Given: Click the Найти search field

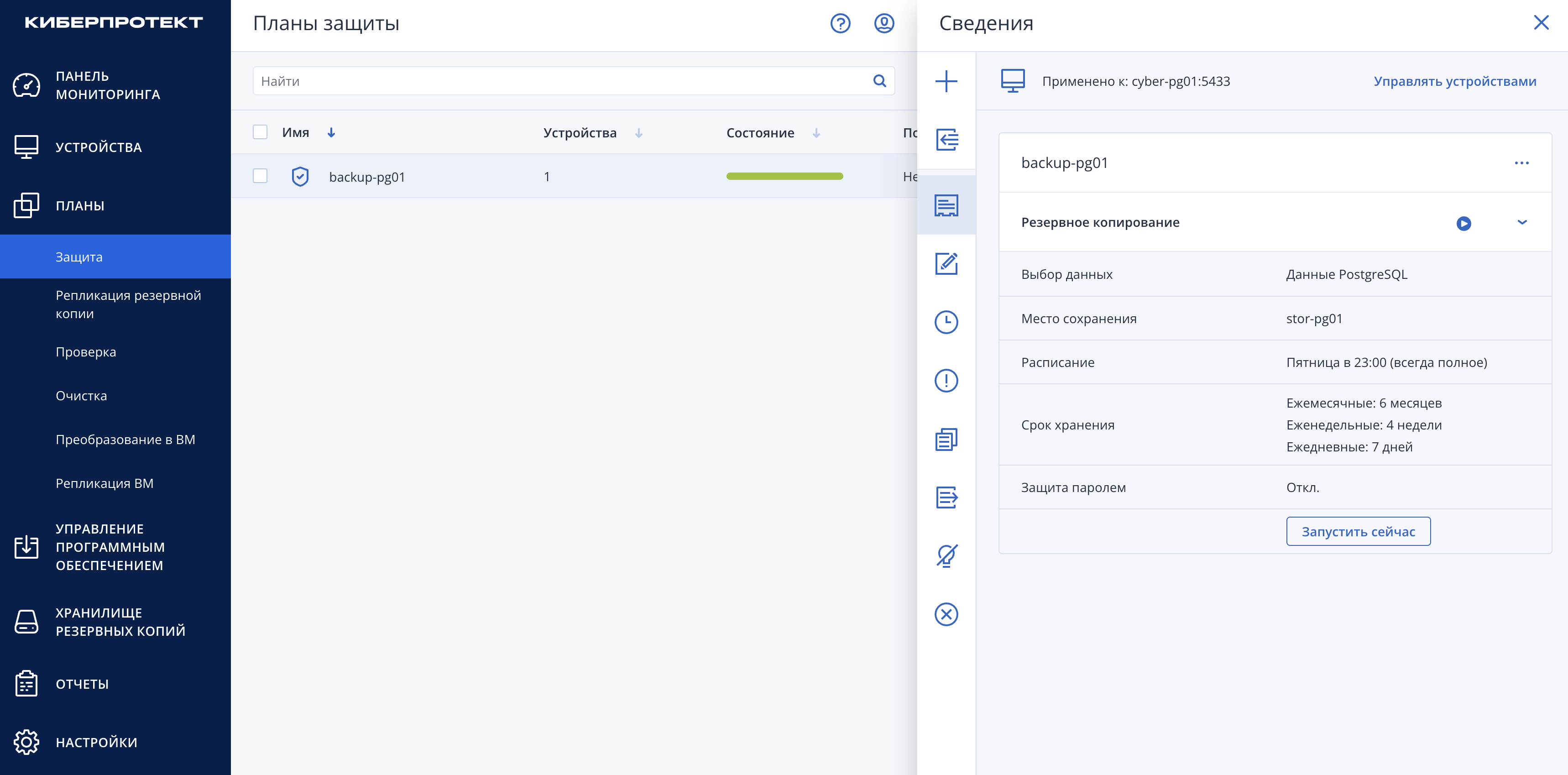Looking at the screenshot, I should [573, 81].
